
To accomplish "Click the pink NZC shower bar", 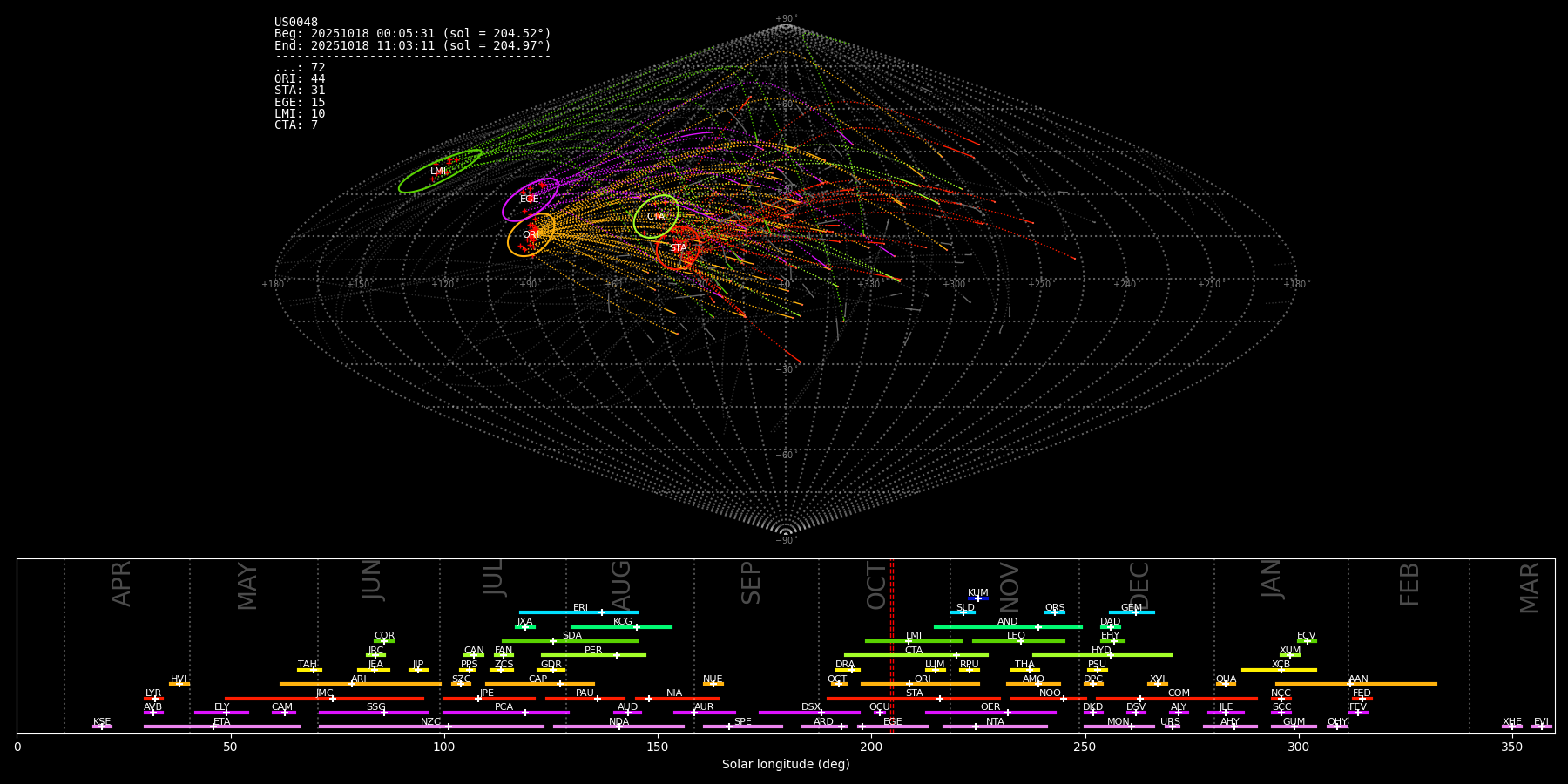I will coord(431,727).
